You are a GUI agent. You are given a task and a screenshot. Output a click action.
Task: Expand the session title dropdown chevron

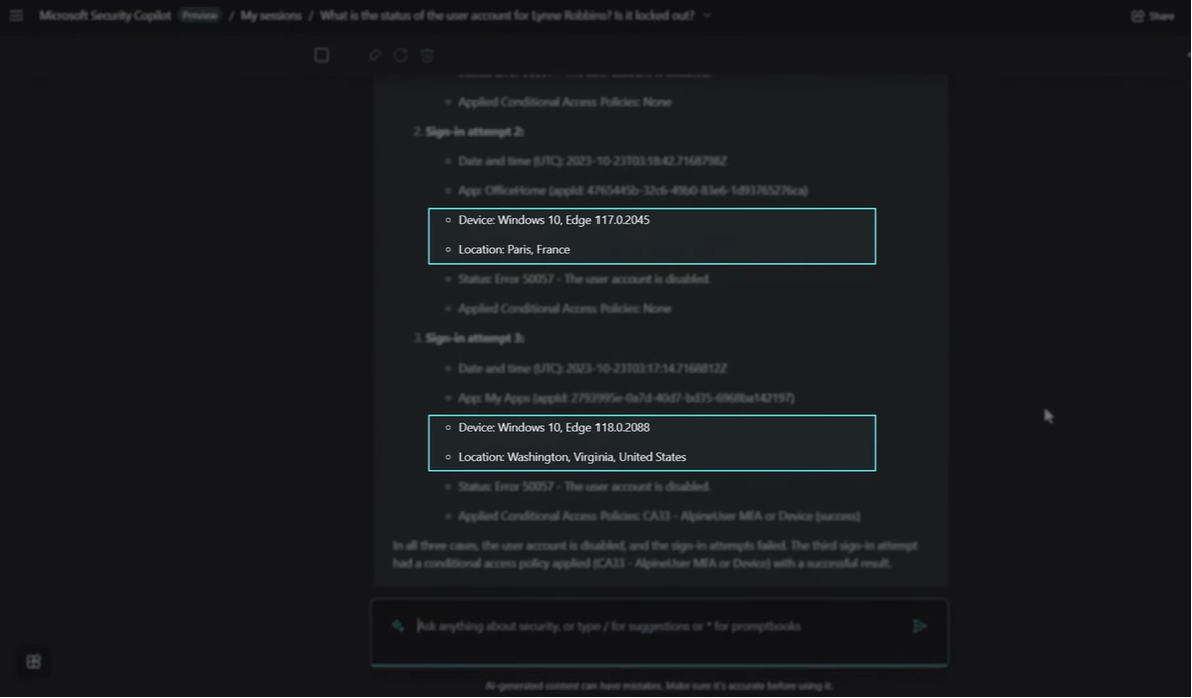(708, 16)
